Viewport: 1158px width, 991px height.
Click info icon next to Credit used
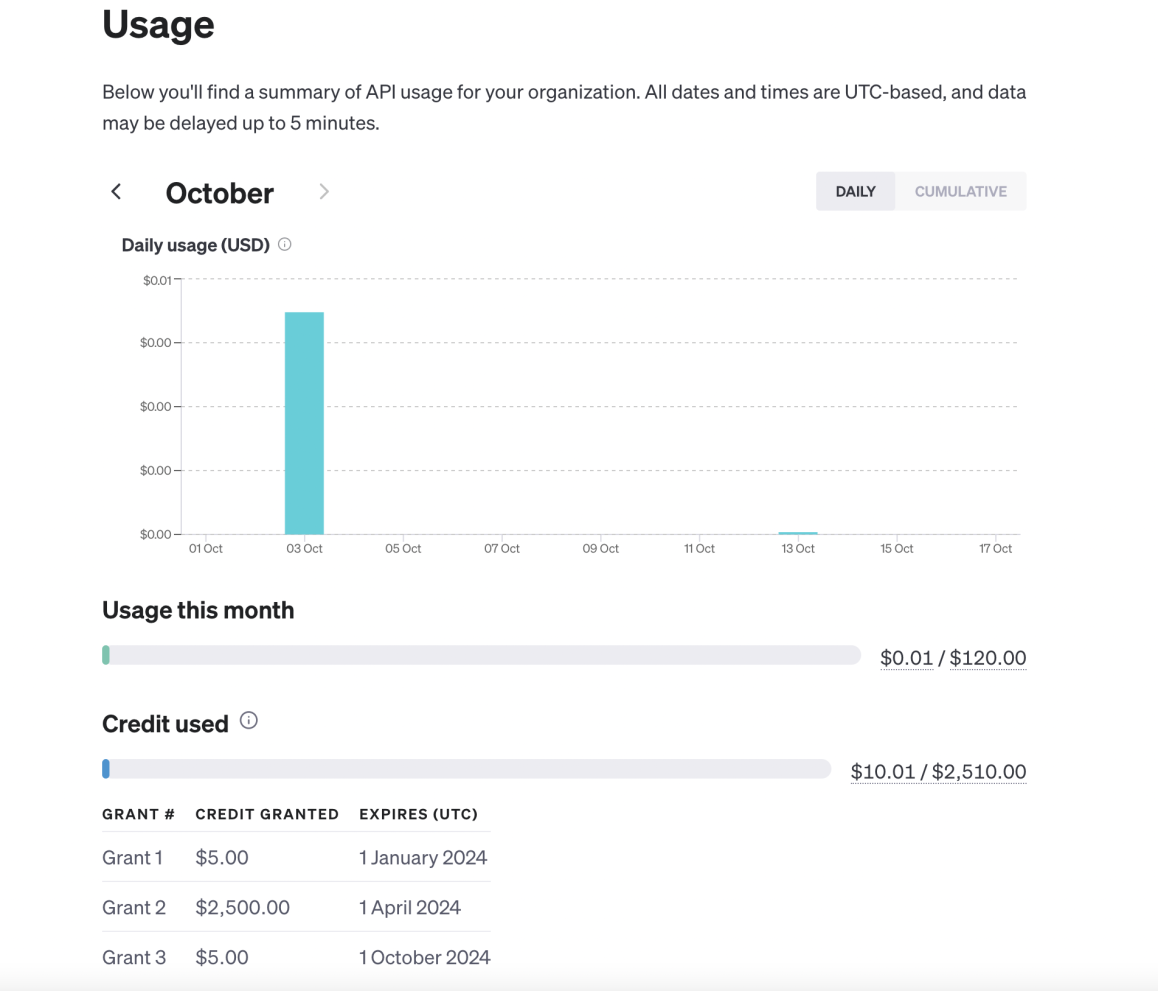click(249, 721)
